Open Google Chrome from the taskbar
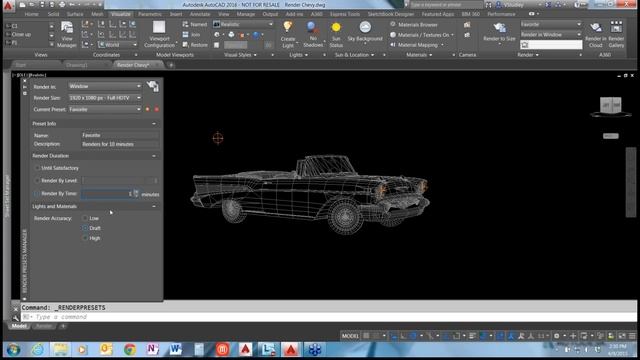The width and height of the screenshot is (640, 360). (x=130, y=349)
